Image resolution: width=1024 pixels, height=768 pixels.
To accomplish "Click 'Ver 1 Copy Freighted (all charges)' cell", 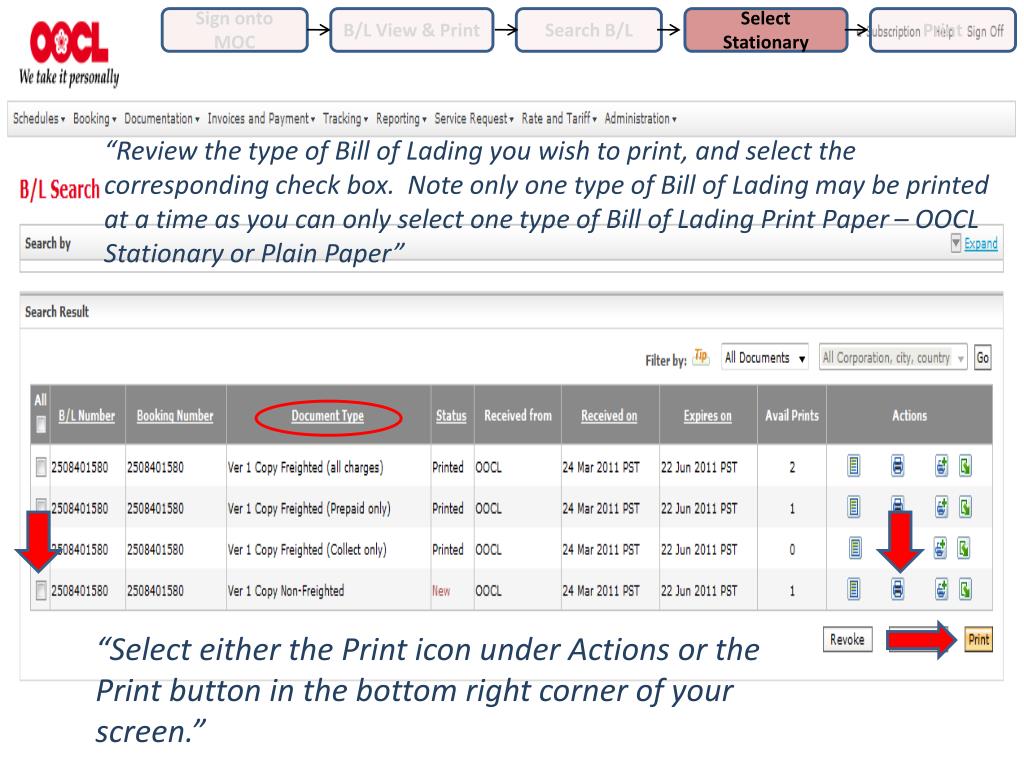I will [x=306, y=468].
